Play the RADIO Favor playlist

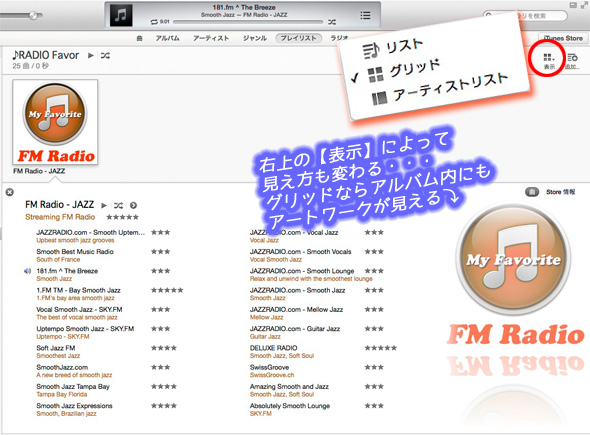(91, 55)
